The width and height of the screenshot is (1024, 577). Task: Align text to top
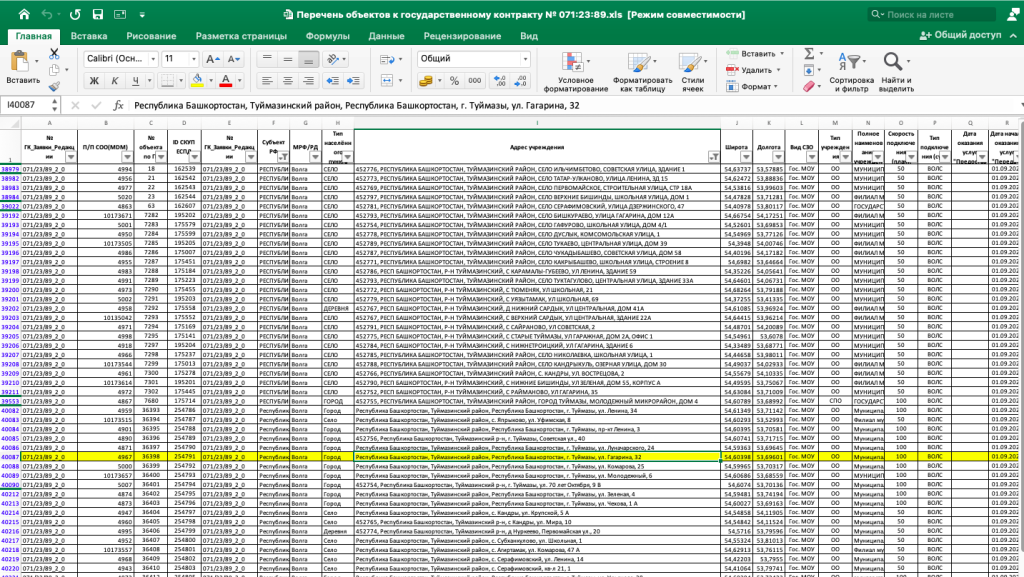pyautogui.click(x=267, y=59)
